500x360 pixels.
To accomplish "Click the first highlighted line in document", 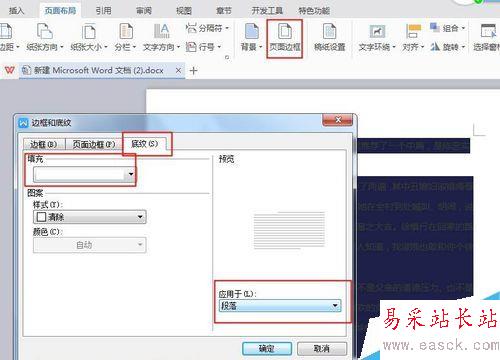I will 413,146.
